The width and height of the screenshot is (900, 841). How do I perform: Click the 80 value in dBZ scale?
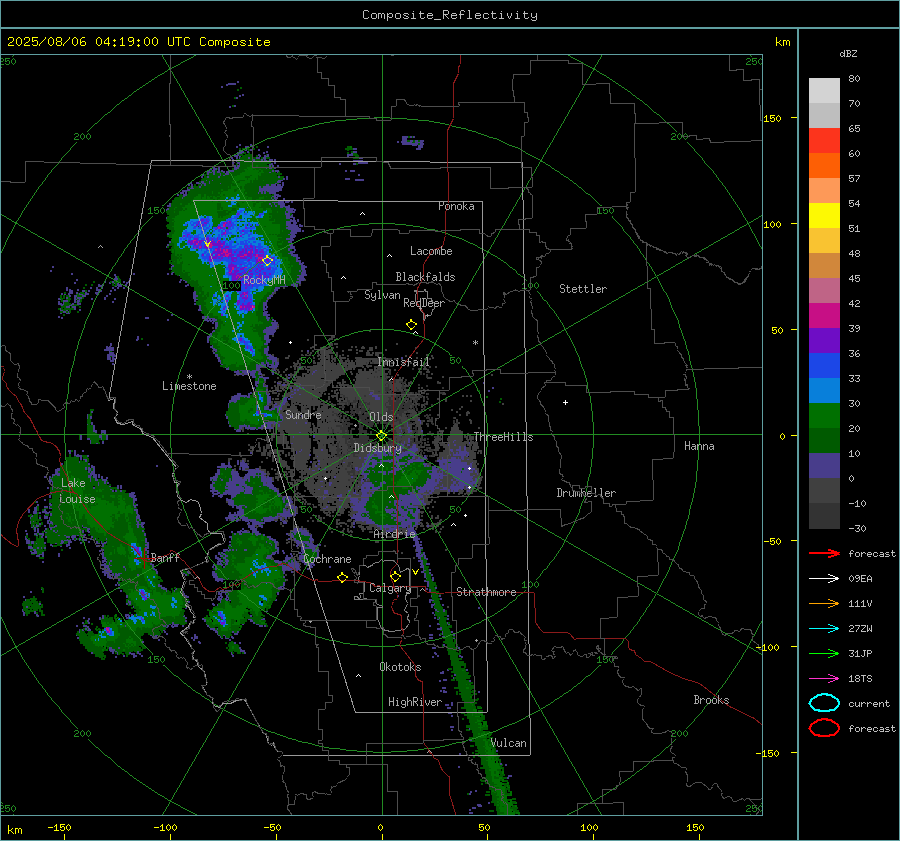point(854,79)
